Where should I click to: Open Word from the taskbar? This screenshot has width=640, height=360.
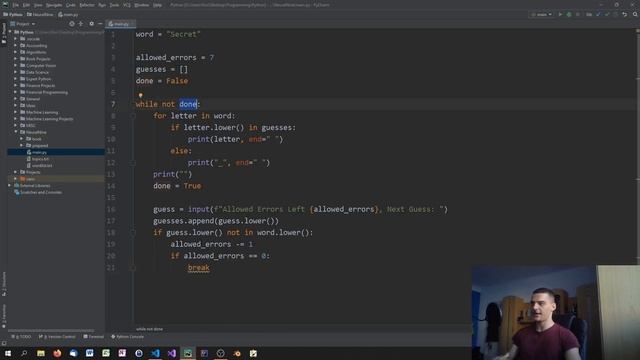coord(90,353)
